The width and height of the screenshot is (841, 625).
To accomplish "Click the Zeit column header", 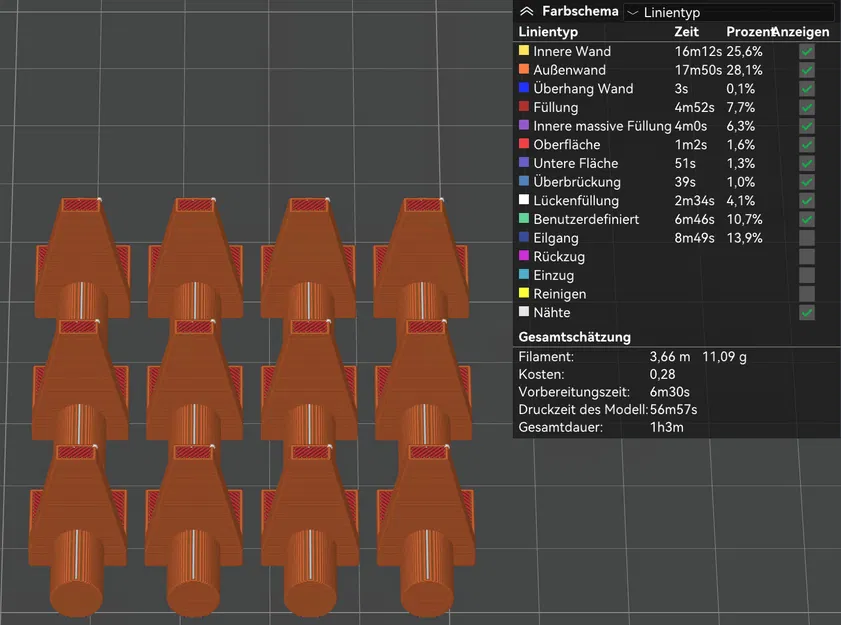I will click(x=687, y=32).
